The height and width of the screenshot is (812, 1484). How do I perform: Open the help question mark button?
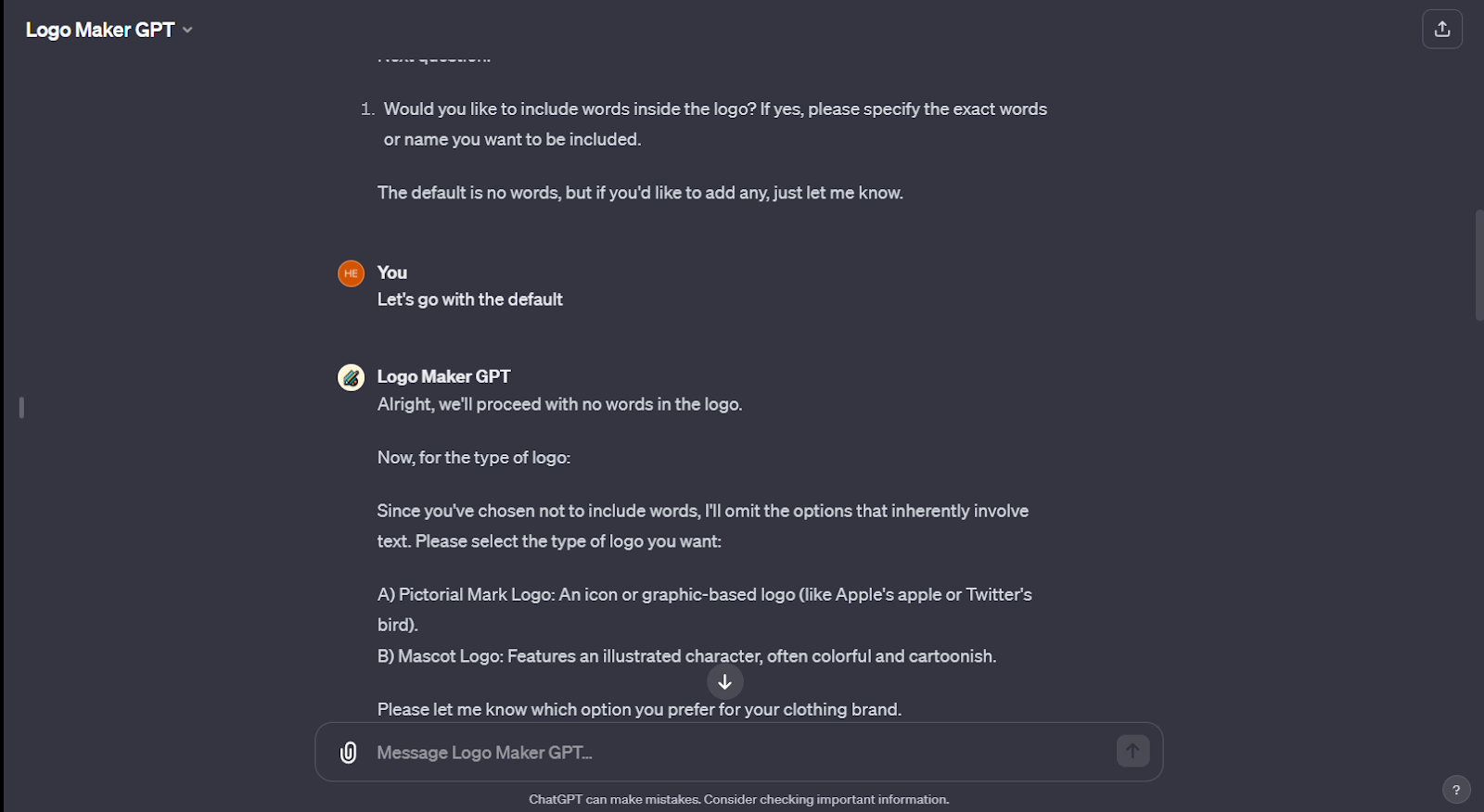click(1456, 790)
